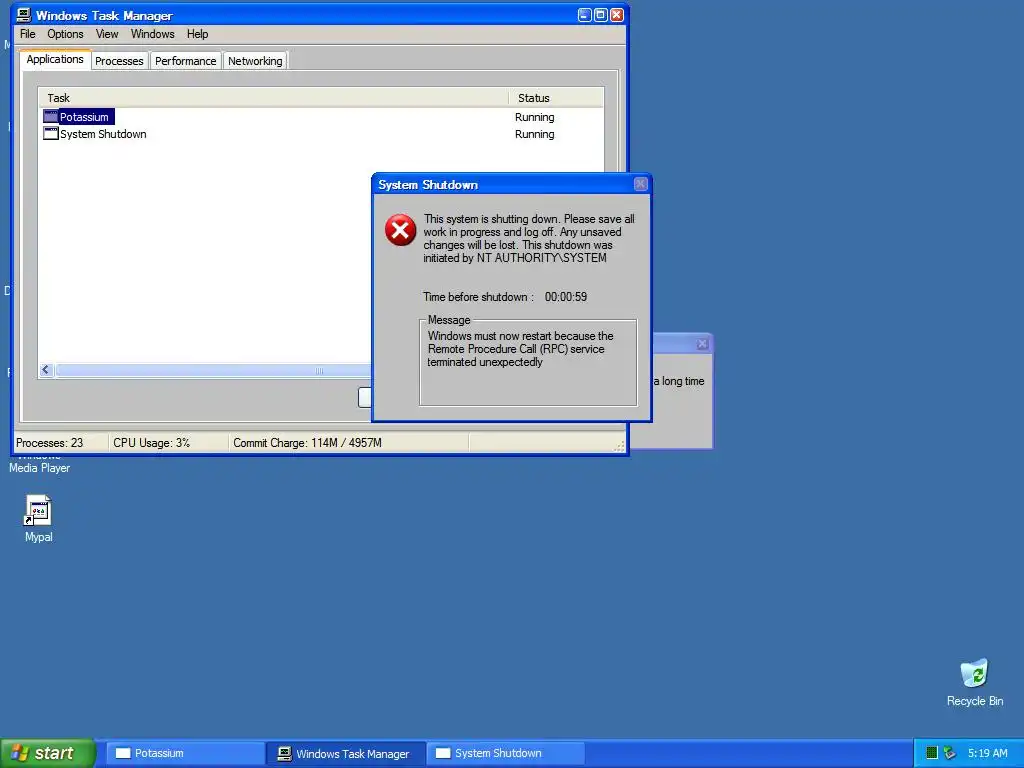Close the Windows Task Manager window
1024x768 pixels.
[616, 15]
